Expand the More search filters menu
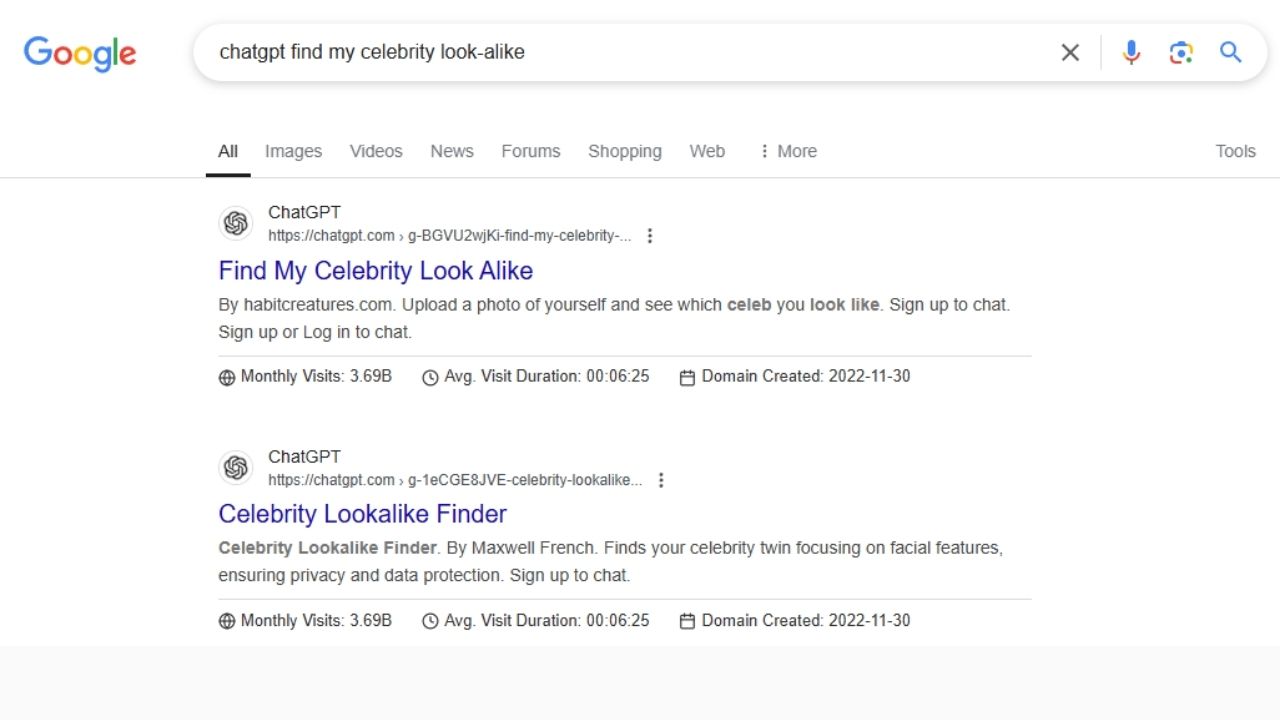Screen dimensions: 1280x720 tap(787, 151)
